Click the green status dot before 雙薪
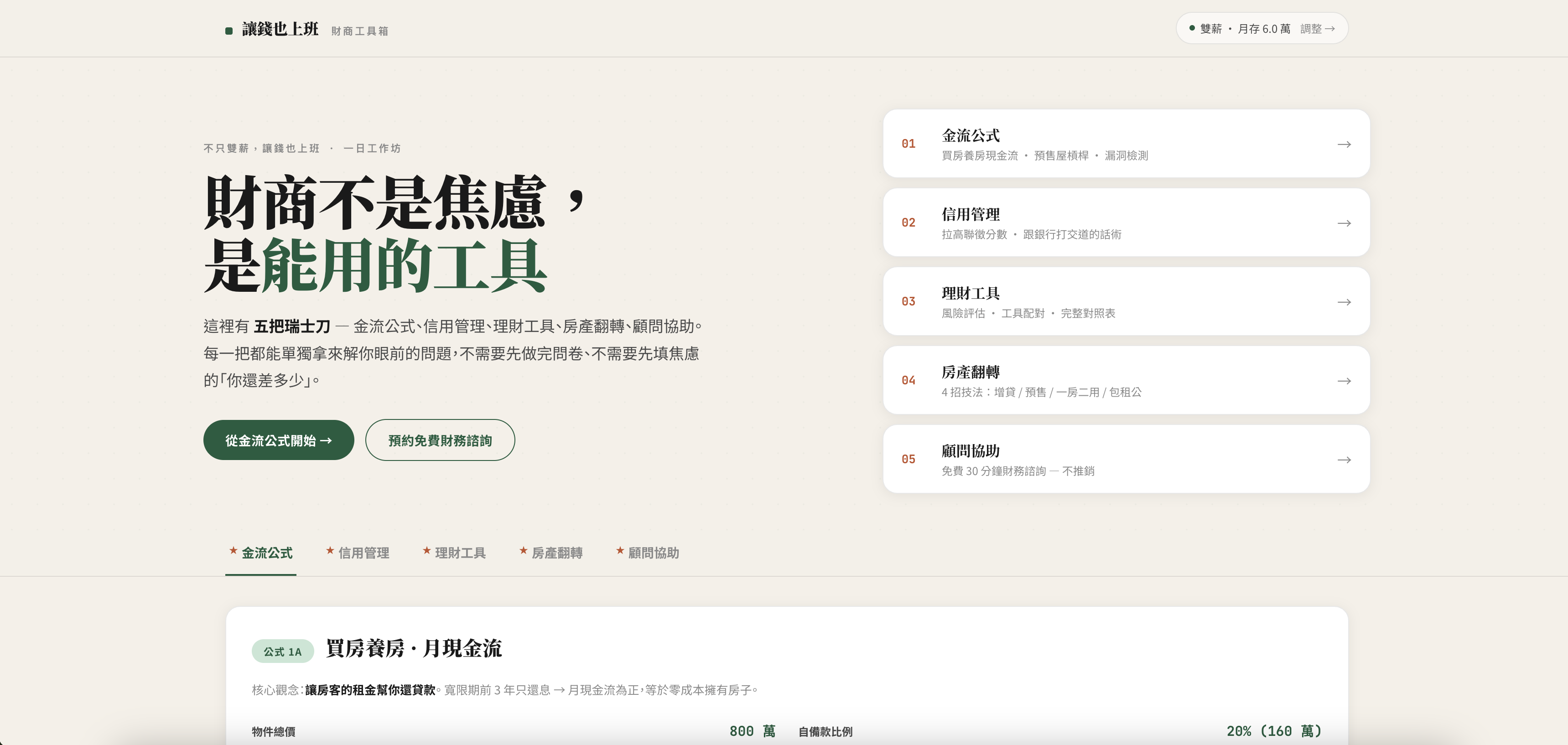 click(x=1192, y=28)
